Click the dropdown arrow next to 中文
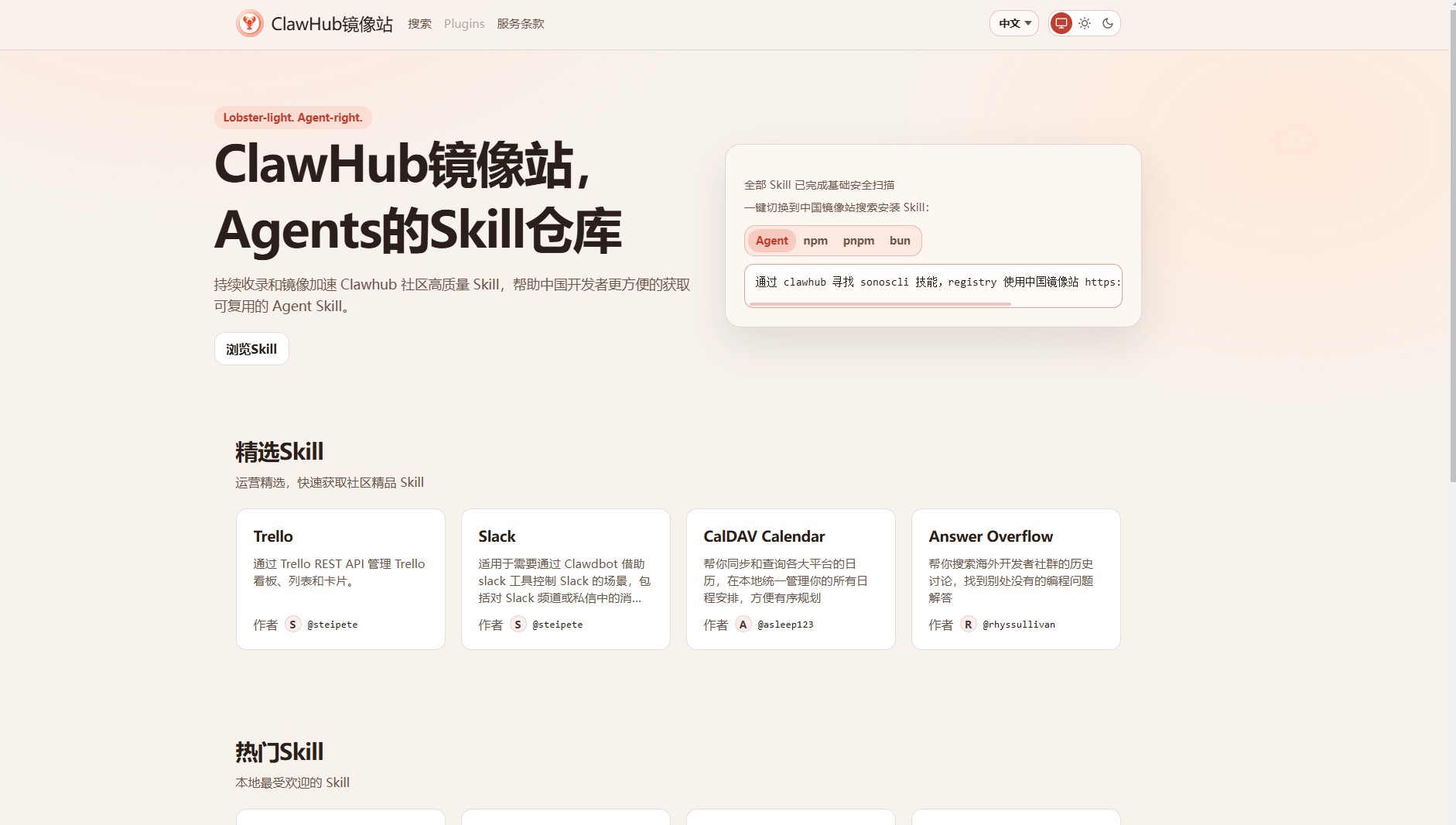This screenshot has width=1456, height=825. pyautogui.click(x=1030, y=24)
